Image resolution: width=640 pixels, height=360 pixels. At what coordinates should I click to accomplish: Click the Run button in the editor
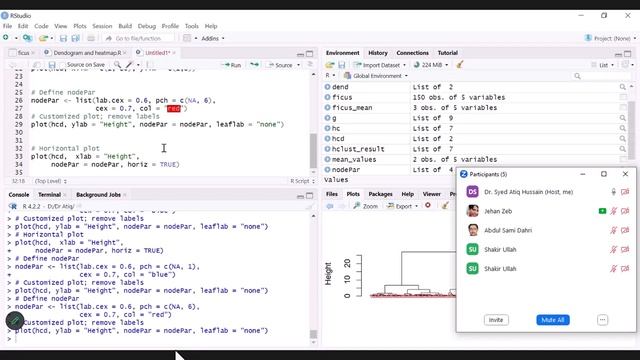pyautogui.click(x=232, y=65)
